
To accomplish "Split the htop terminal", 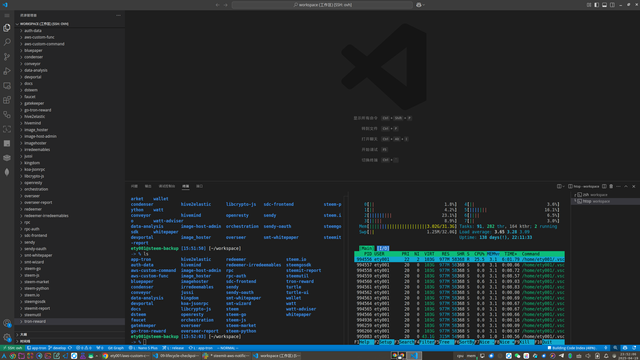I will tap(604, 187).
